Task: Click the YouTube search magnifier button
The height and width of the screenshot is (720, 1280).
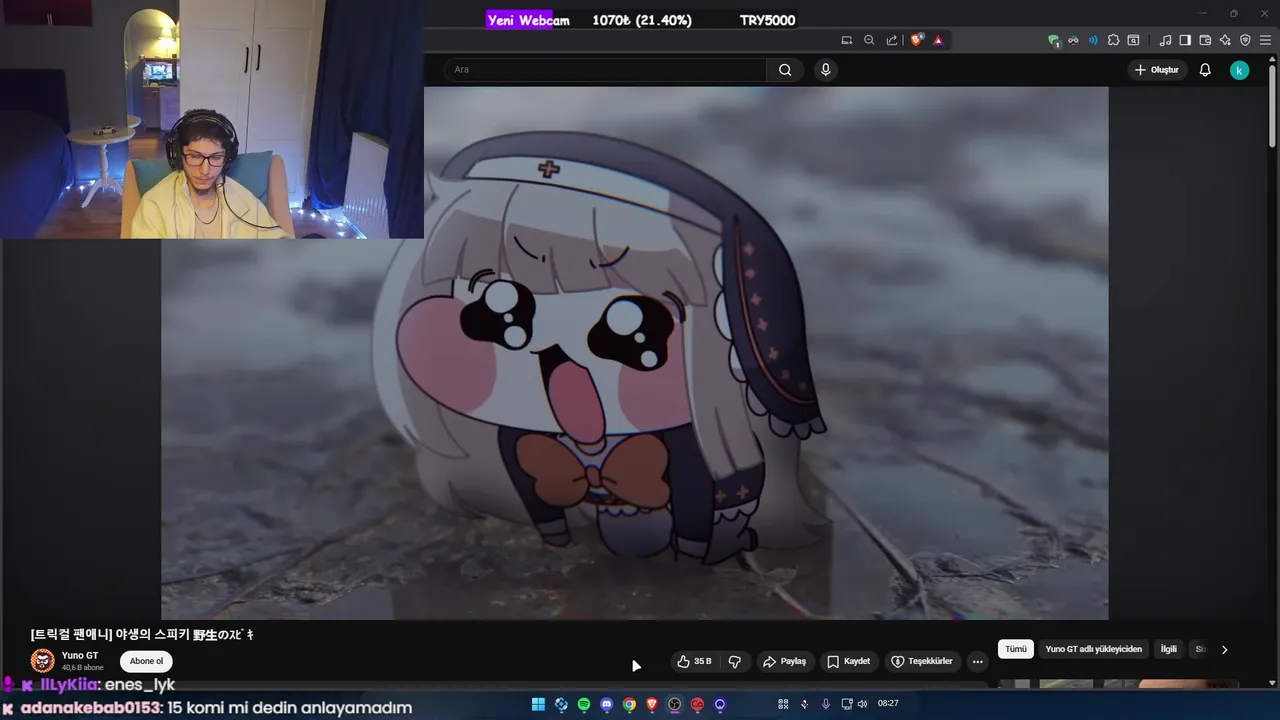Action: tap(785, 70)
